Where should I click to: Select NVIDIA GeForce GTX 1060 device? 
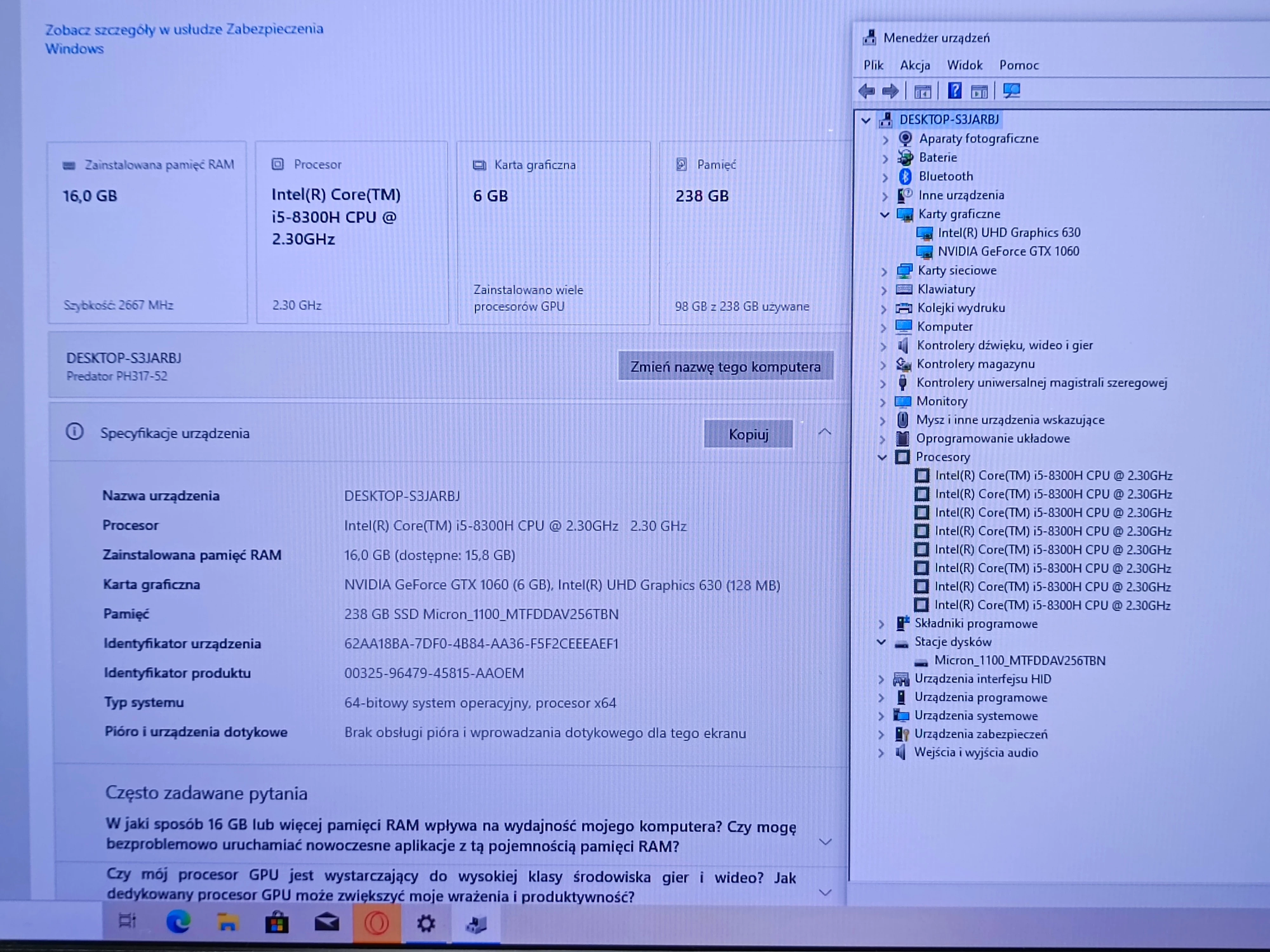pos(1008,251)
